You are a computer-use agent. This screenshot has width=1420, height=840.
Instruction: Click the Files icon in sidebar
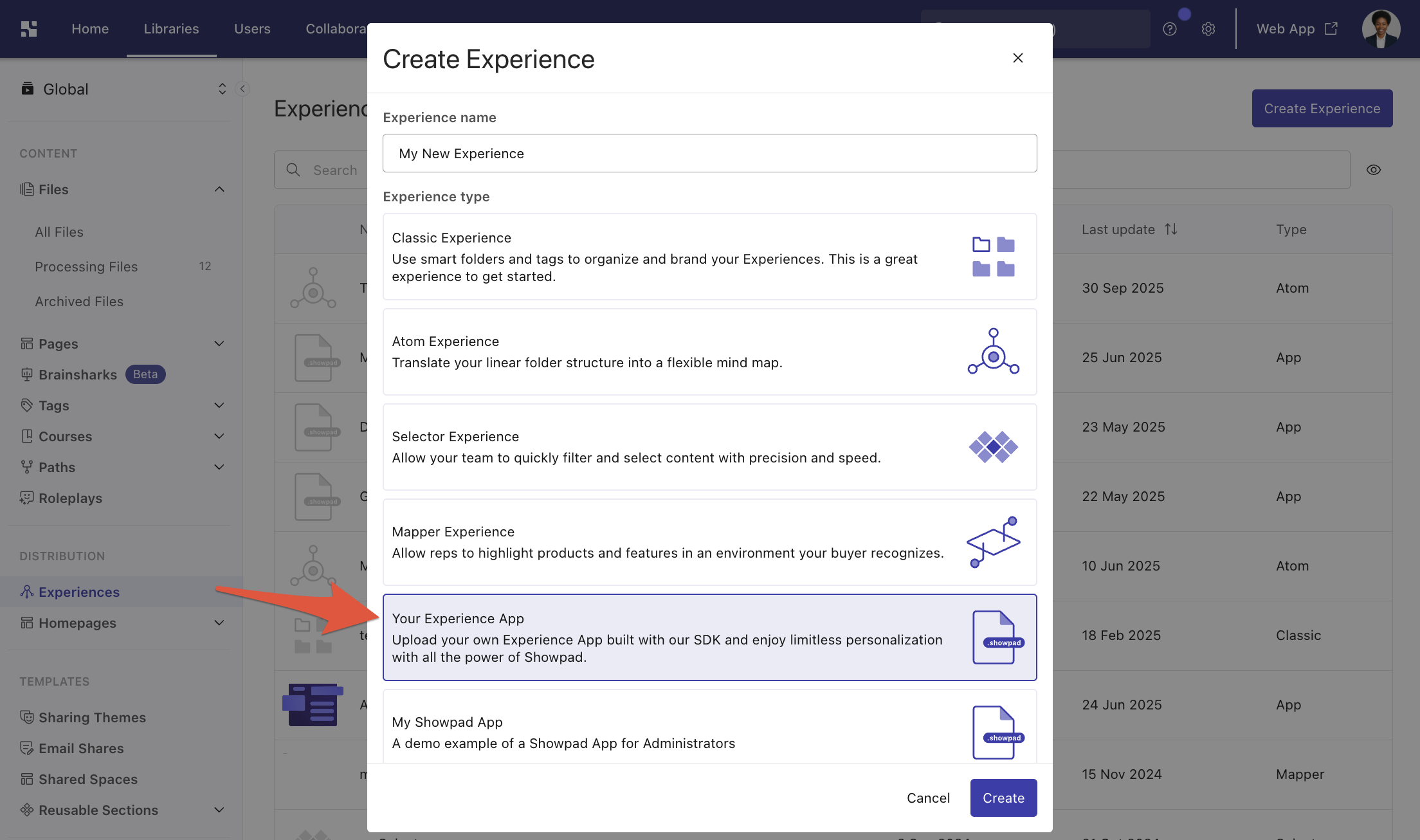(x=26, y=189)
